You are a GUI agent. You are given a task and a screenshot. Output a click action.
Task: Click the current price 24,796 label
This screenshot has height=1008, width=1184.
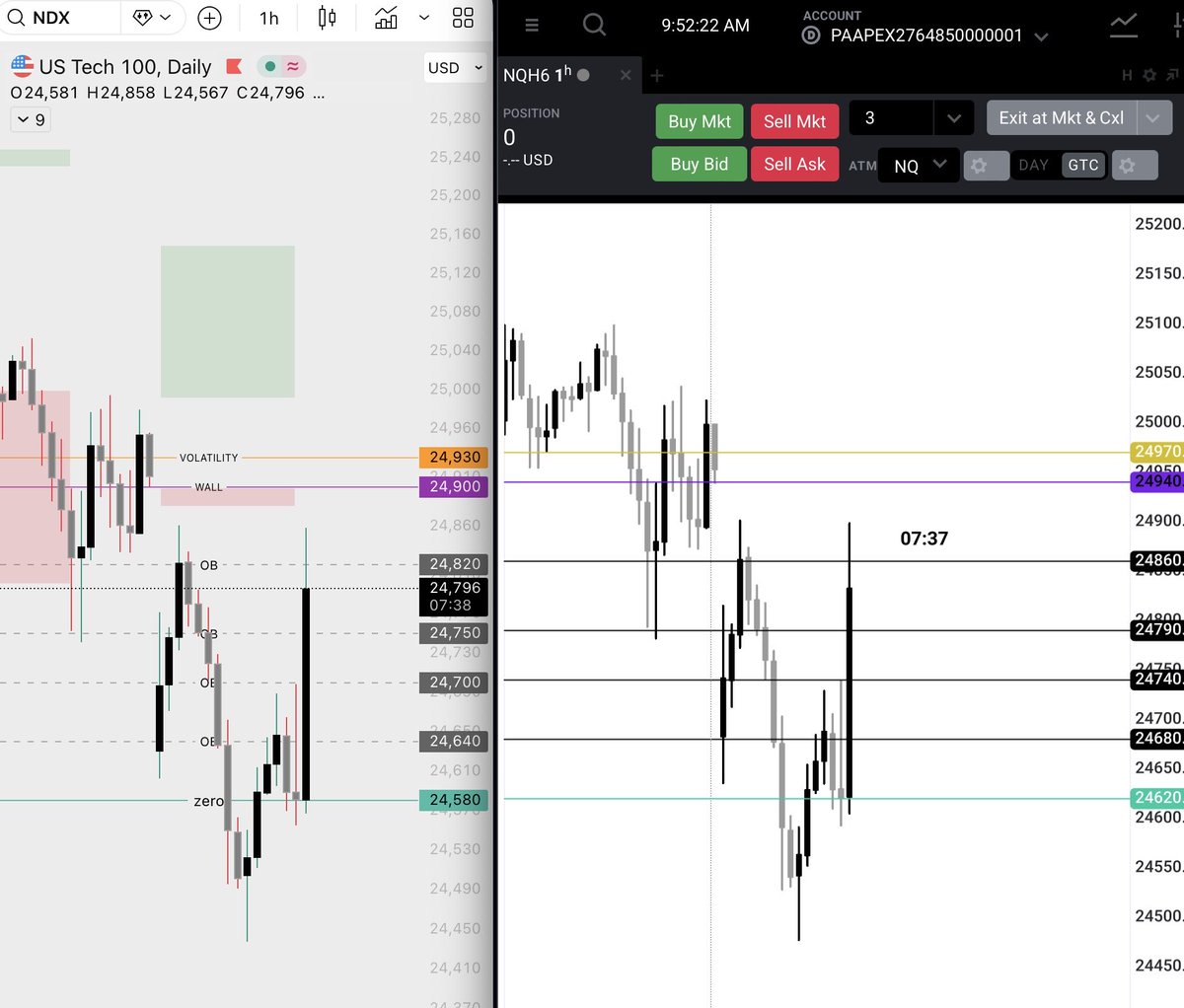(454, 597)
